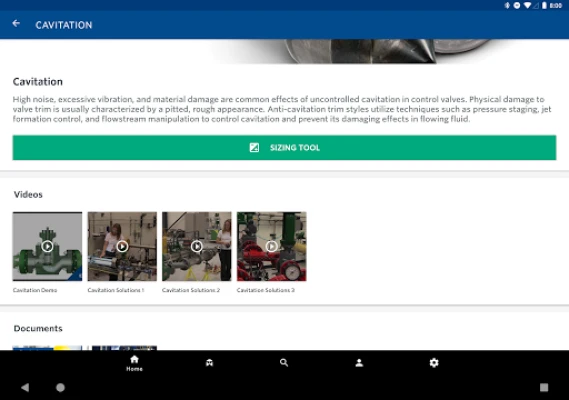
Task: Play the Cavitation Solutions 2 video
Action: (x=197, y=246)
